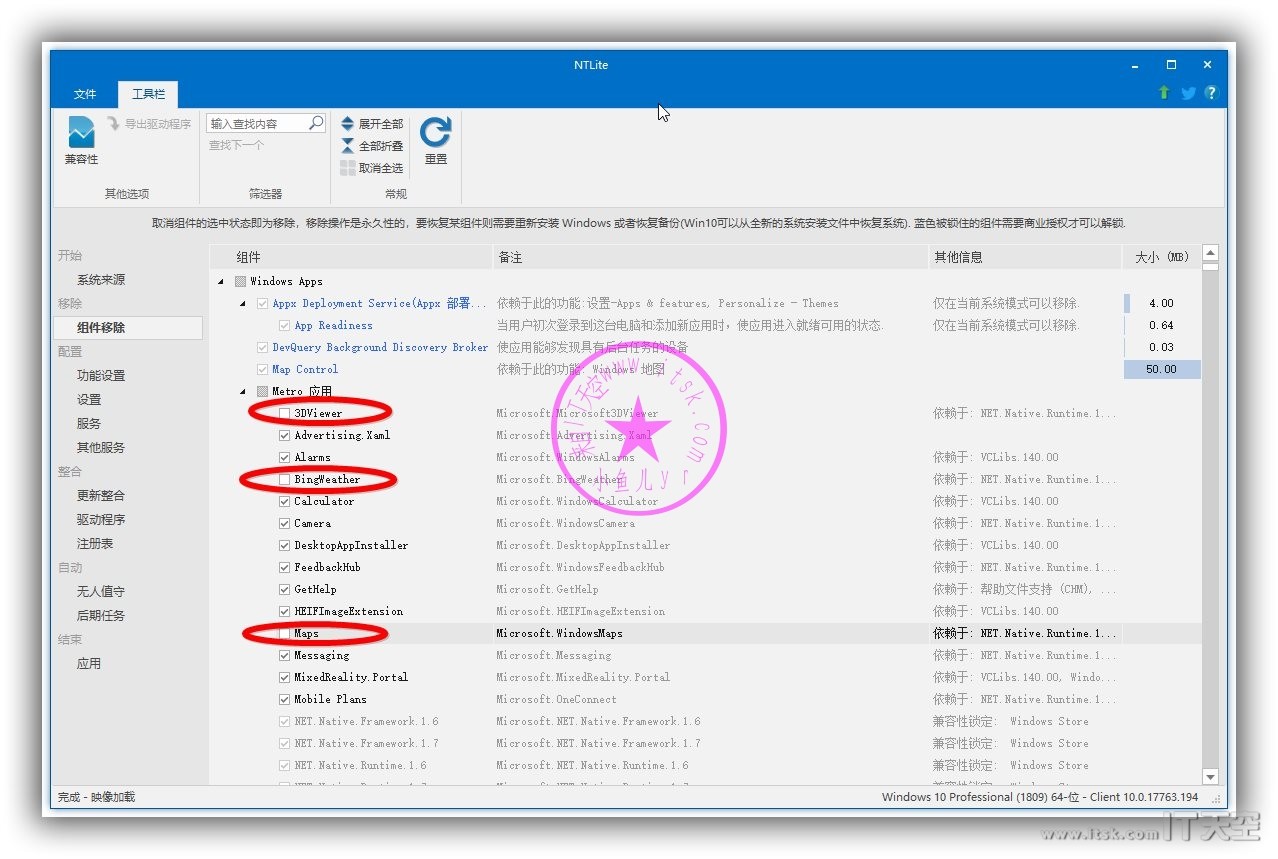Open the 兼容性 compatibility tool

tap(81, 141)
